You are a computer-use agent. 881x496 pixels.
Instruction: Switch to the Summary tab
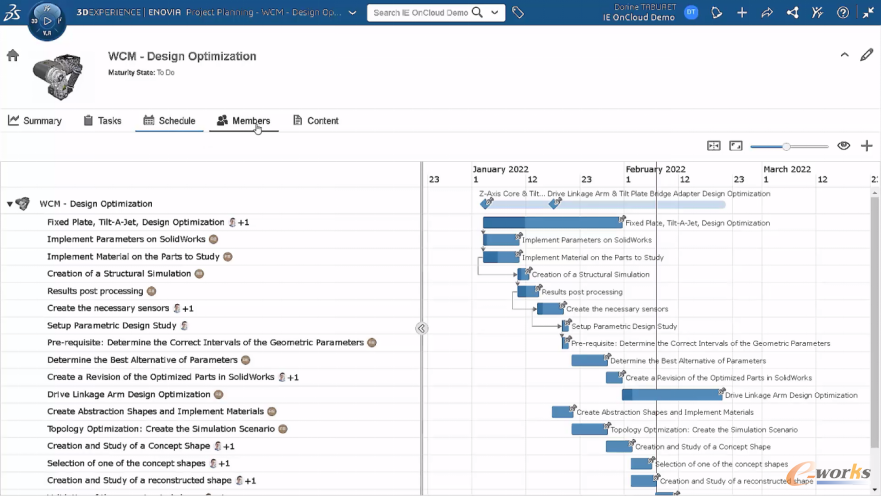35,121
